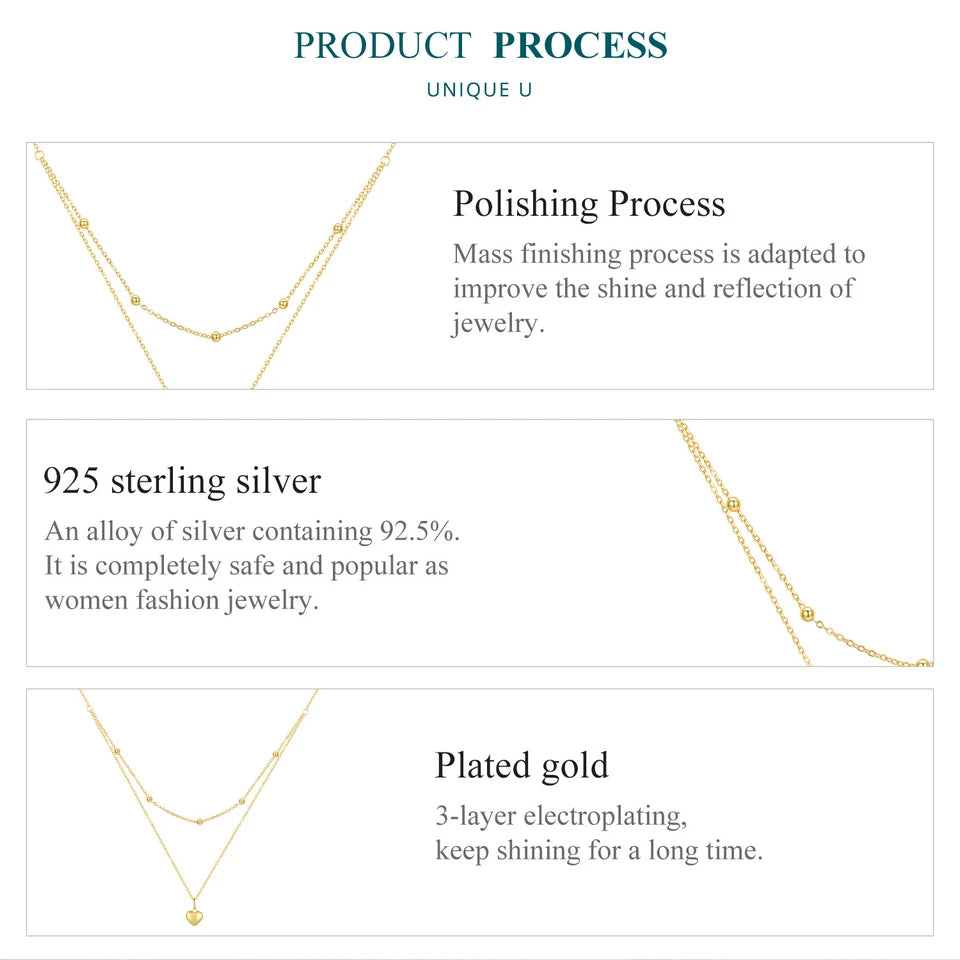Click the upper gold bead in close-up
Viewport: 960px width, 960px height.
[x=734, y=504]
